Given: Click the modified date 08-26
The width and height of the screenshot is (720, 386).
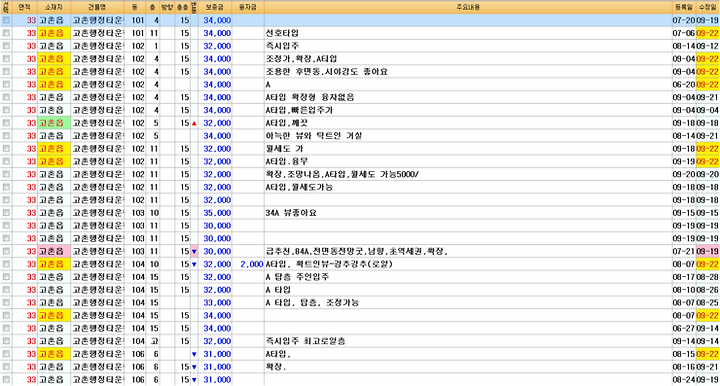Looking at the screenshot, I should pos(708,290).
